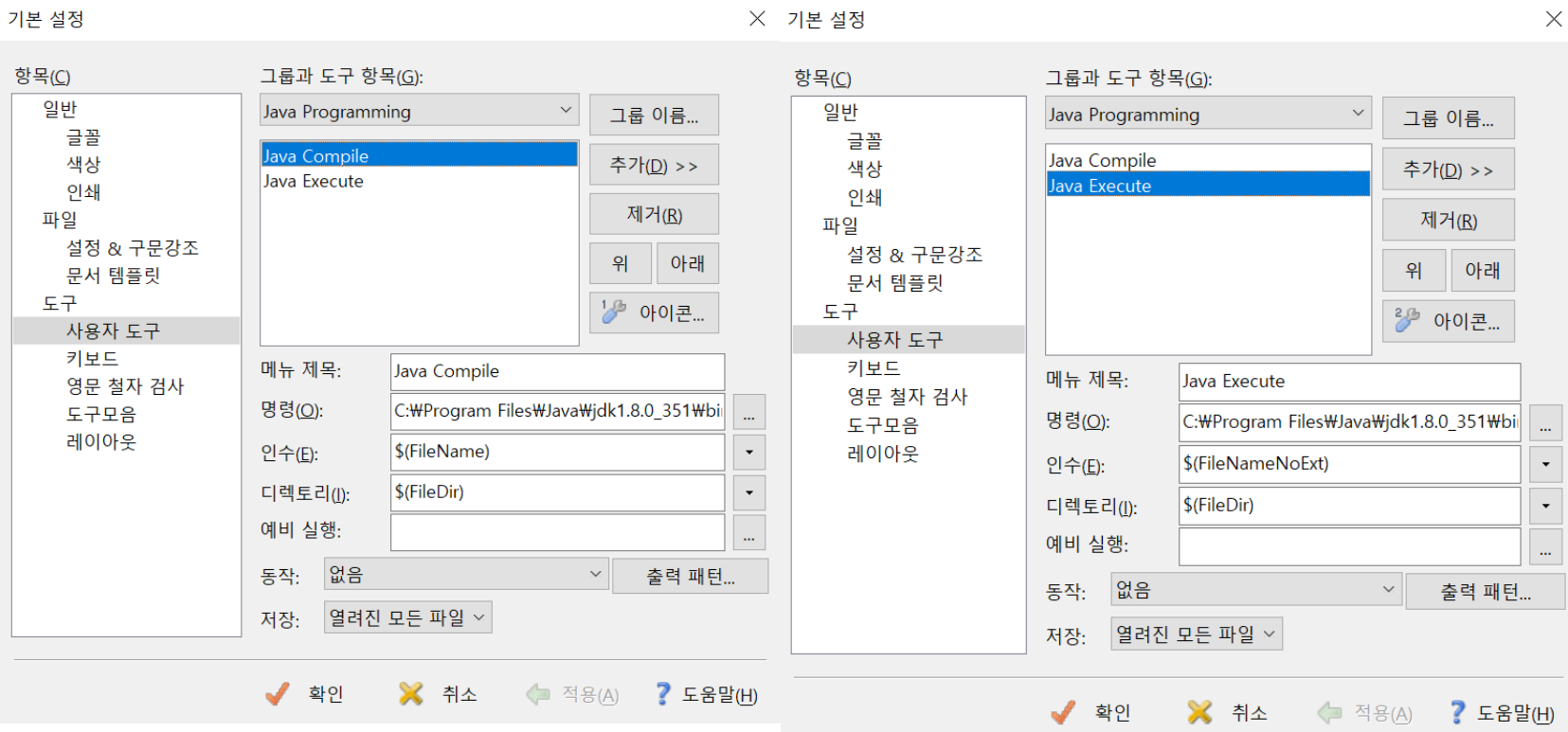Image resolution: width=1568 pixels, height=732 pixels.
Task: Open 인수 argument dropdown arrow in right dialog
Action: (1545, 464)
